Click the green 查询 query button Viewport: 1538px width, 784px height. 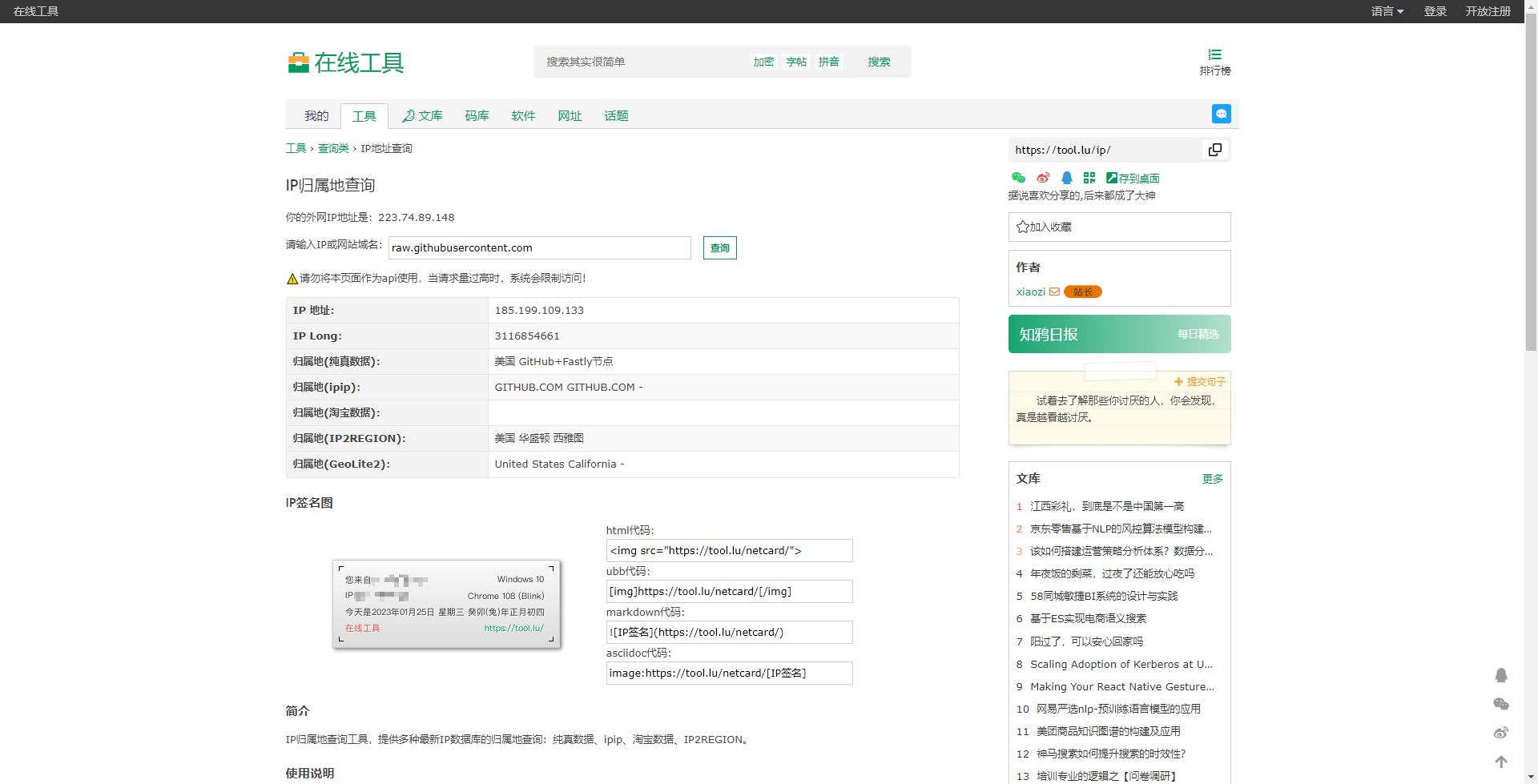click(719, 247)
